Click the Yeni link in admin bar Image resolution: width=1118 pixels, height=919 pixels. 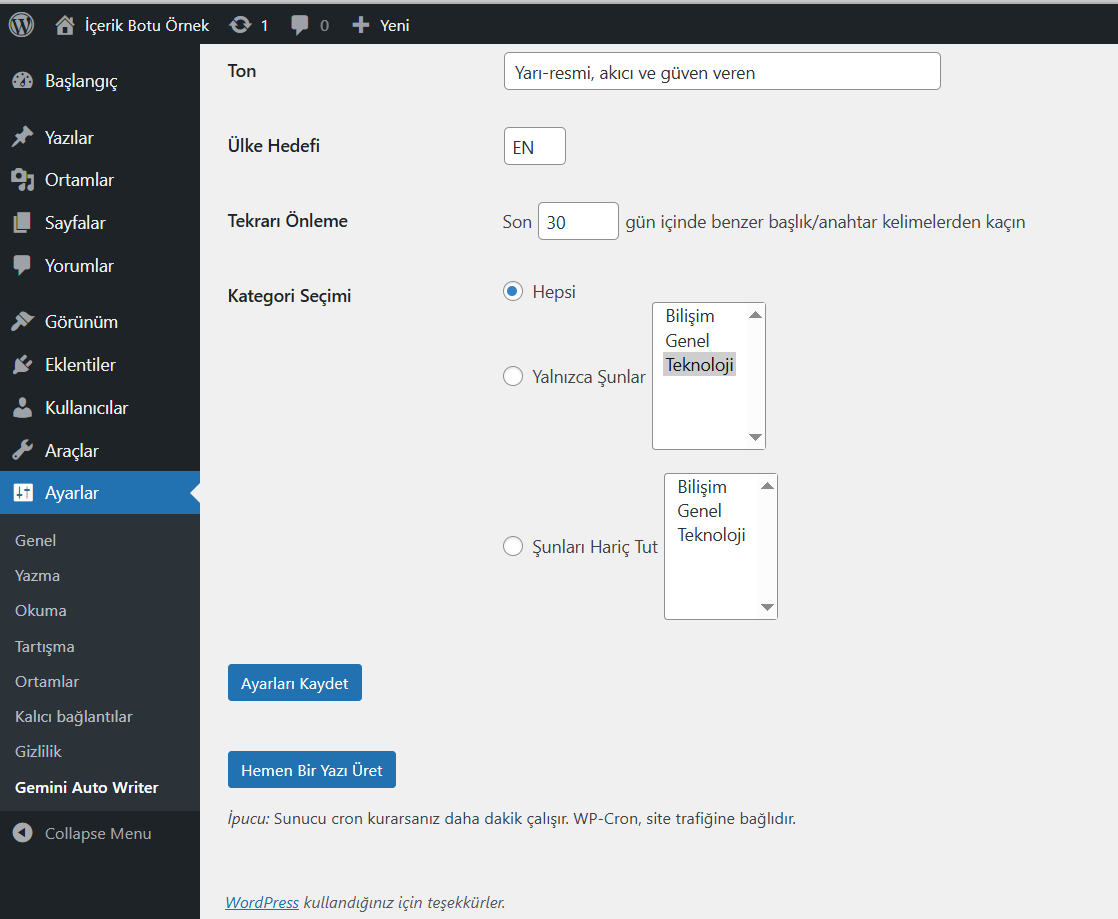394,26
